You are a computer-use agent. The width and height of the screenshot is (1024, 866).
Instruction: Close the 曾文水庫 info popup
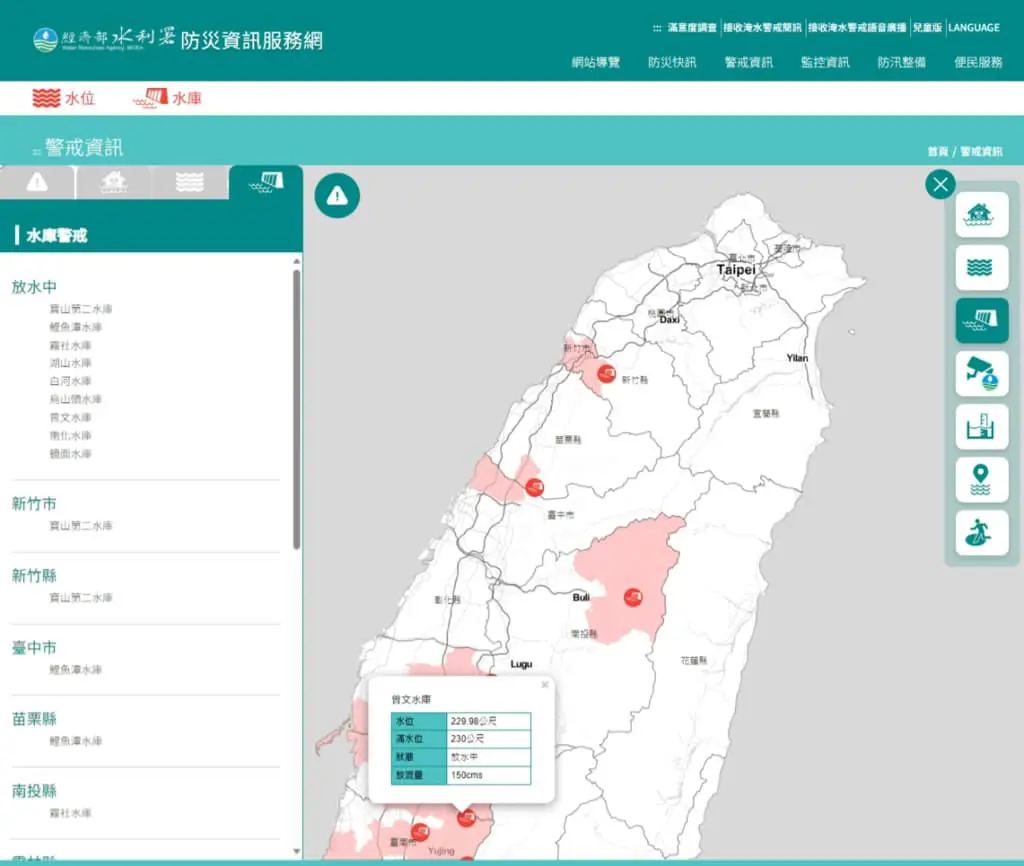tap(545, 684)
